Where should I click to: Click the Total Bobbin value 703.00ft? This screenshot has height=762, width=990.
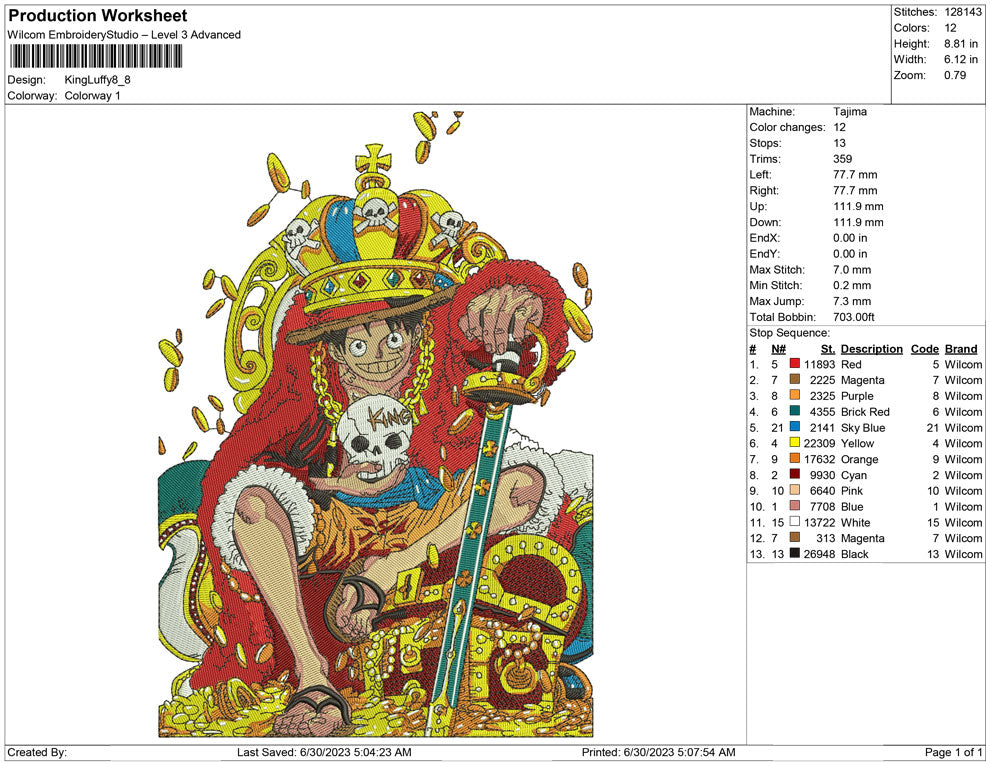(x=853, y=317)
